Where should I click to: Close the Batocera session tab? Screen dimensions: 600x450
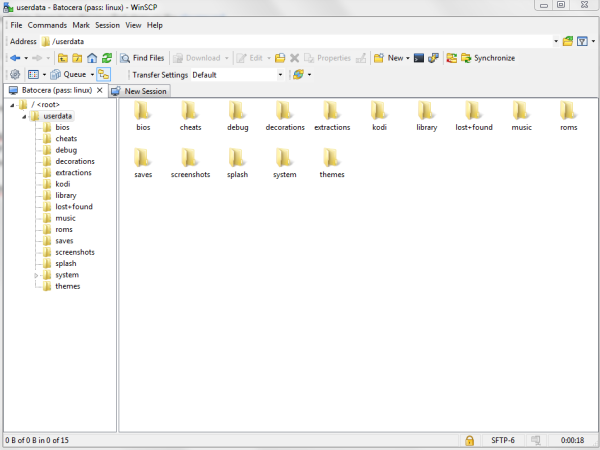pos(99,90)
